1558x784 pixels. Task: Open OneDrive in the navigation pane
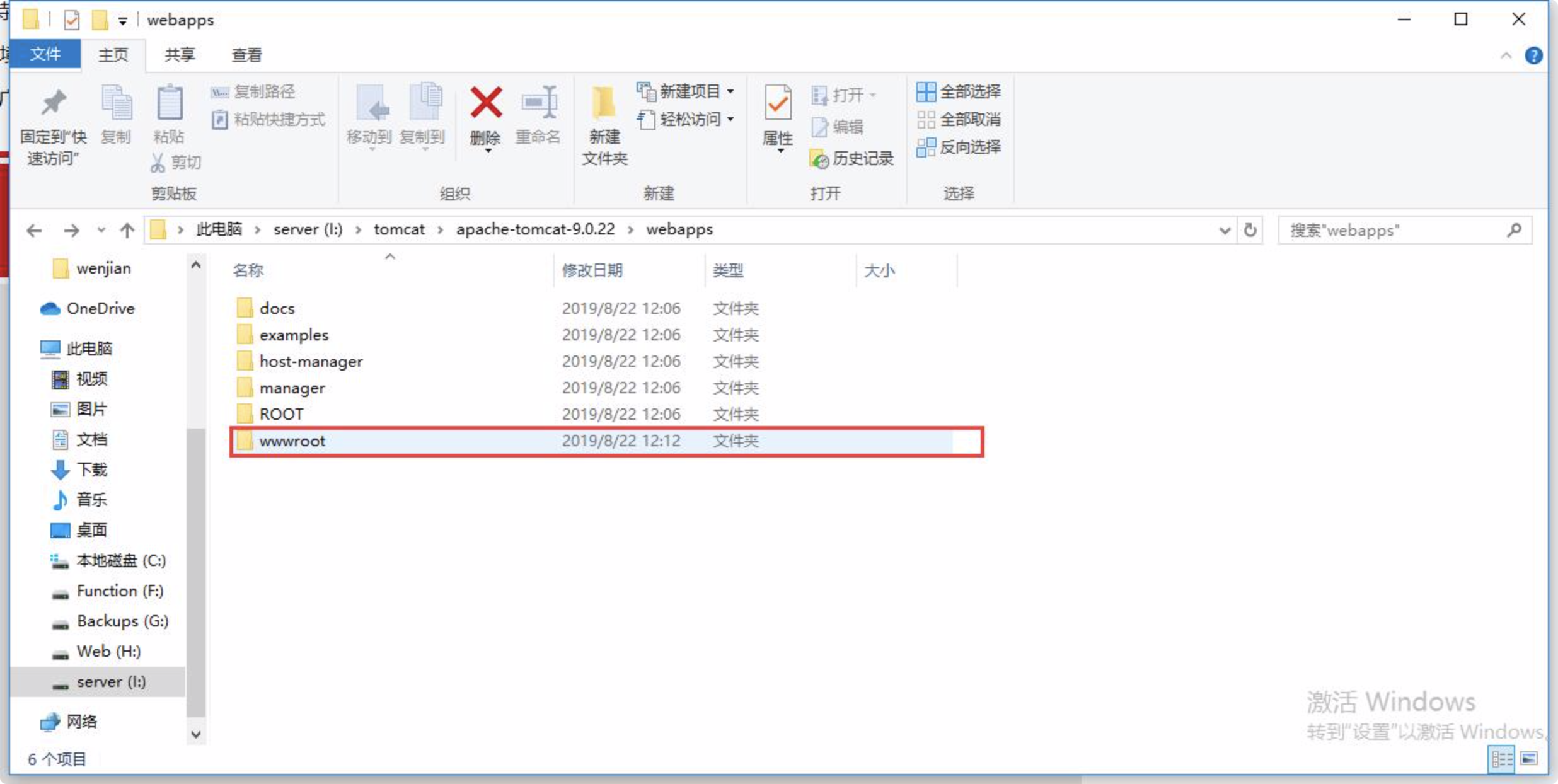pos(87,309)
